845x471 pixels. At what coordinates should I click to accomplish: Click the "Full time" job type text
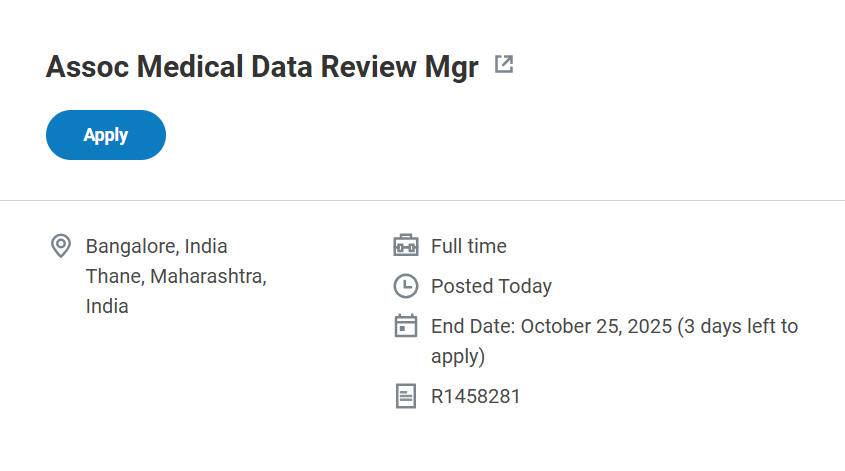coord(468,246)
